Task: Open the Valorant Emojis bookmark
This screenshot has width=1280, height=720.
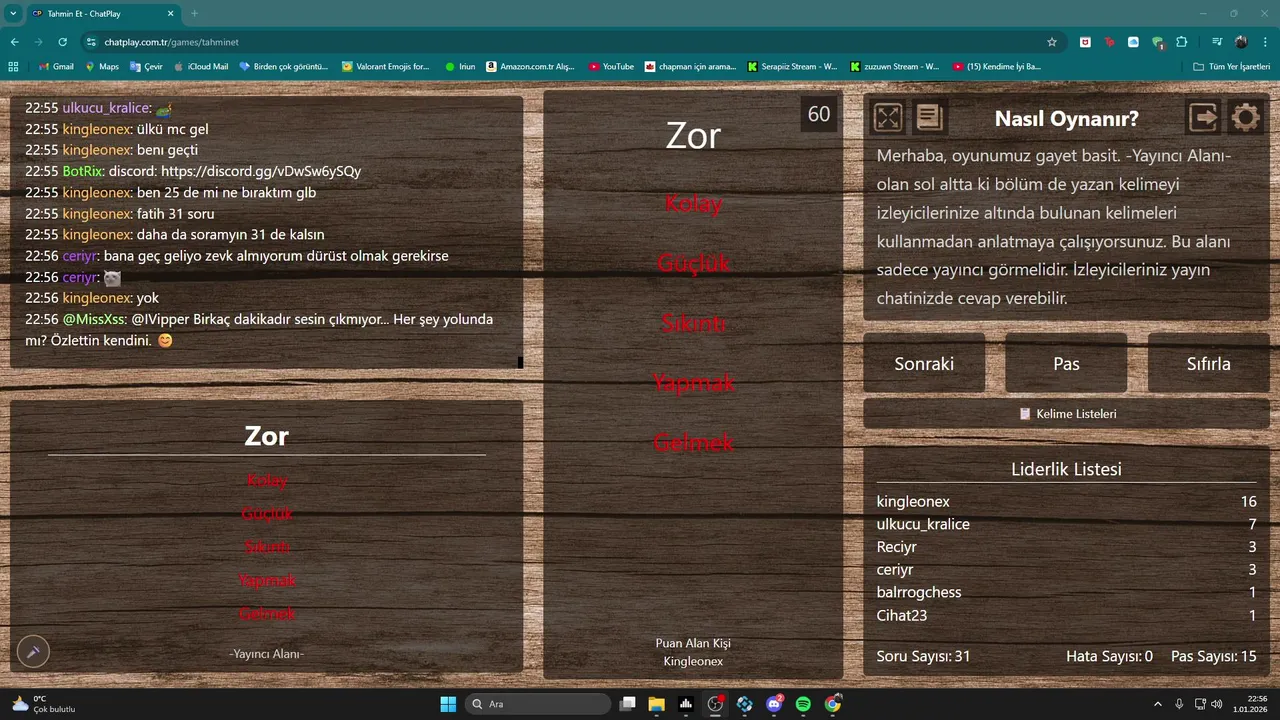Action: [385, 66]
